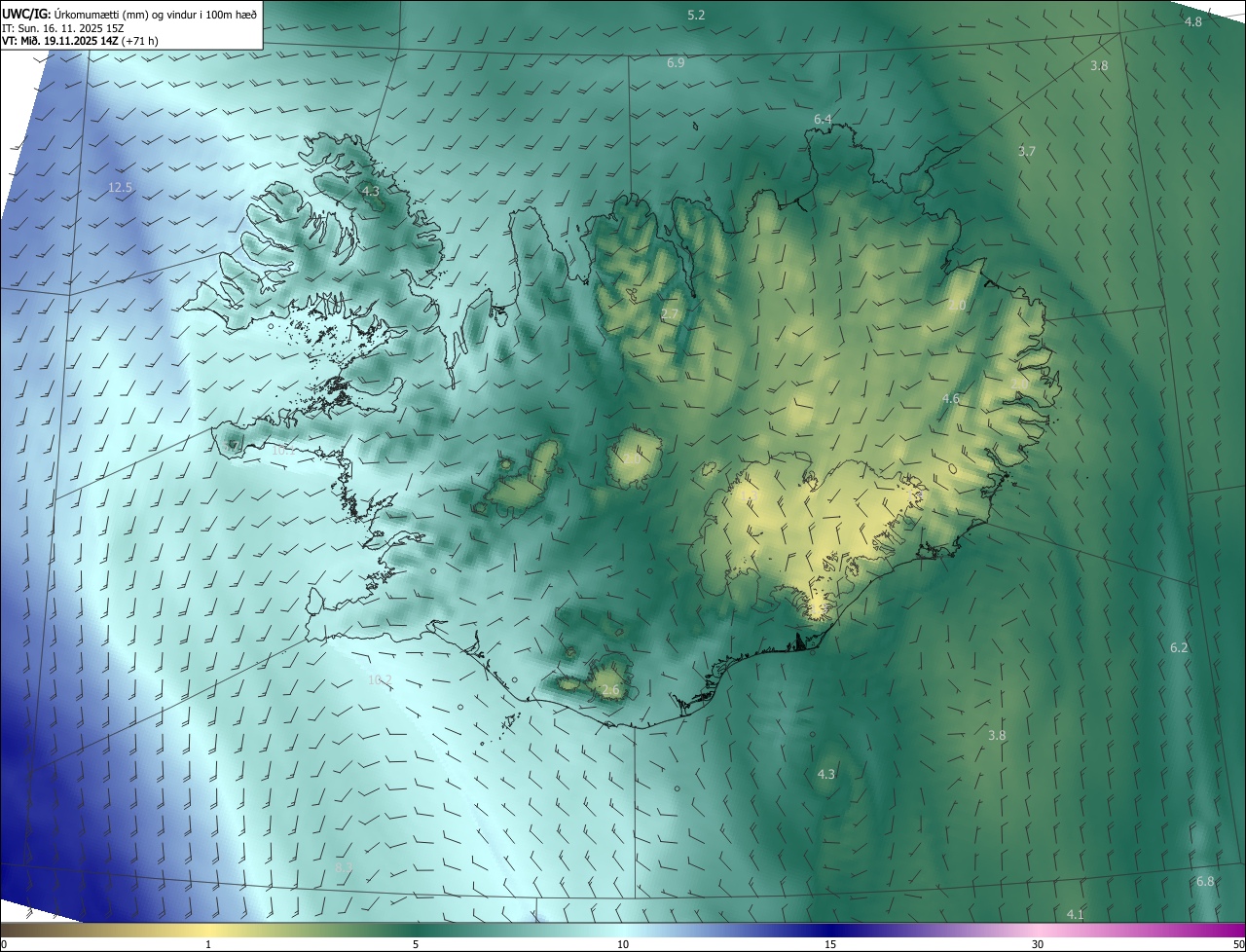
Task: Select the 5 tick on the color scale
Action: tap(416, 944)
